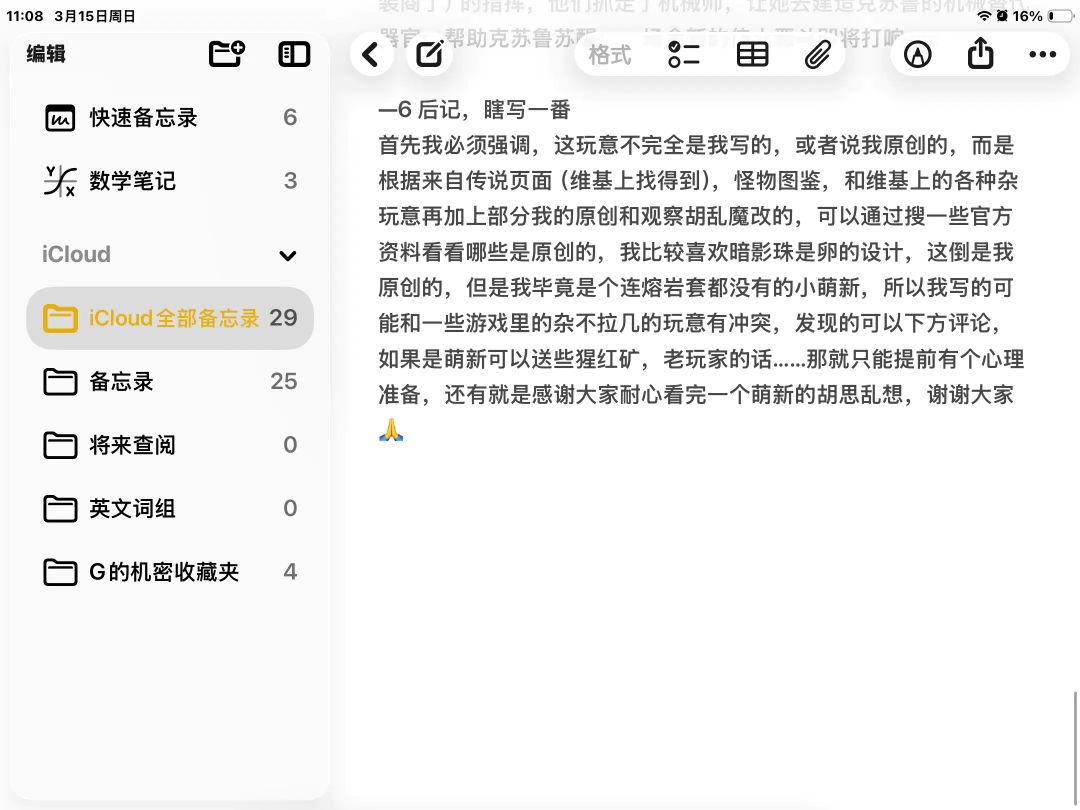1080x810 pixels.
Task: Insert a checklist
Action: [683, 54]
